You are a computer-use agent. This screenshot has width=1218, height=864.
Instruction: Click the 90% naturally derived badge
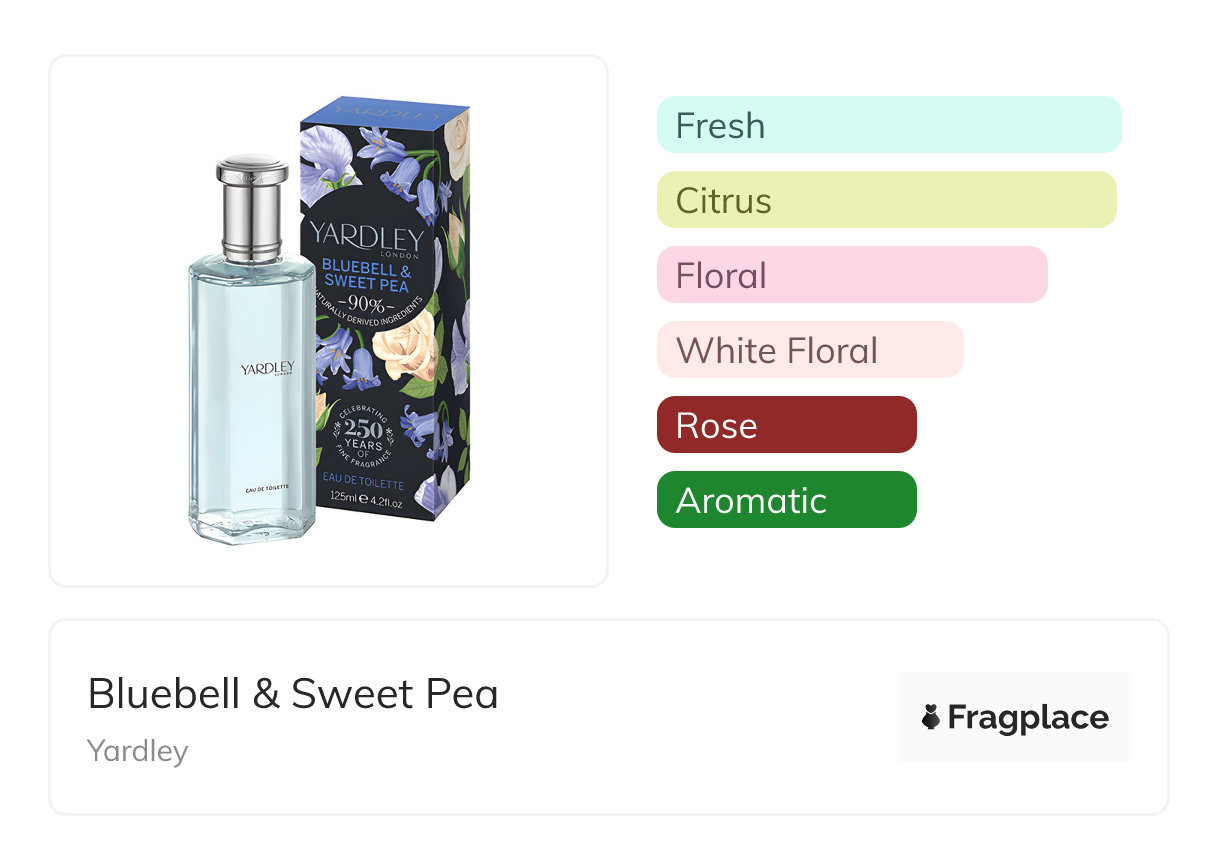pyautogui.click(x=365, y=303)
